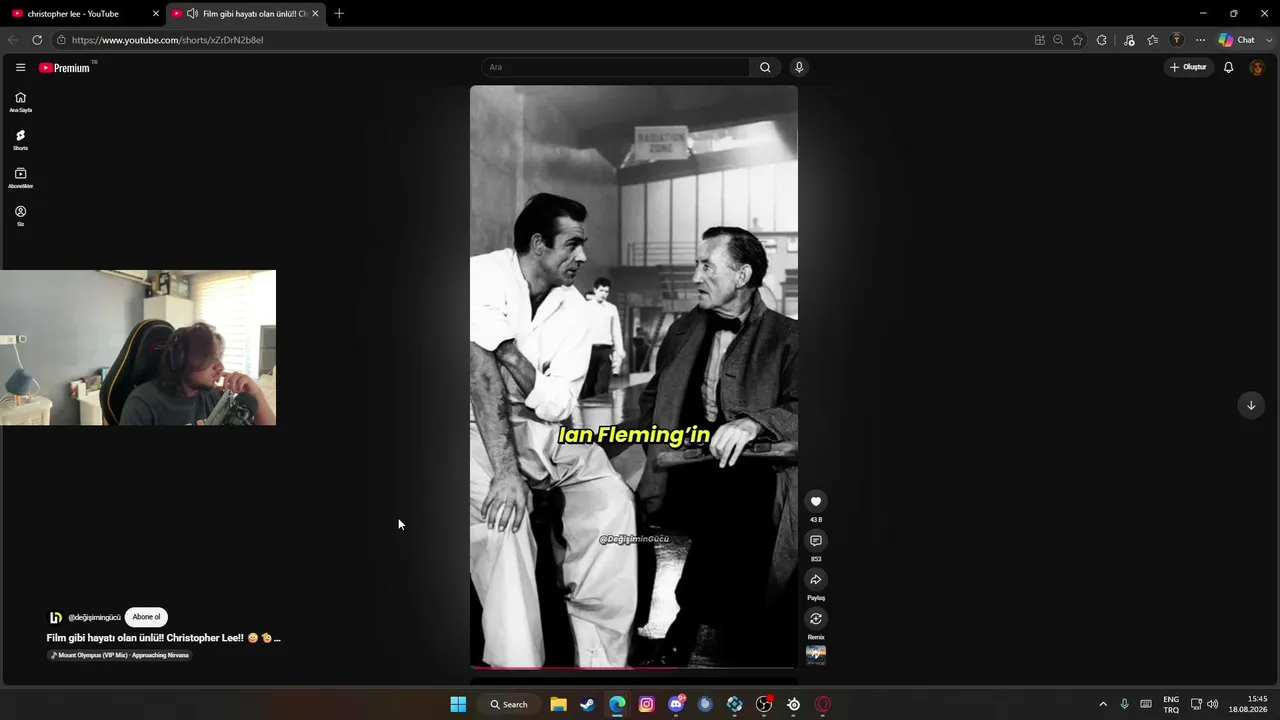1280x720 pixels.
Task: Open the Edge browser profile avatar
Action: (1176, 40)
